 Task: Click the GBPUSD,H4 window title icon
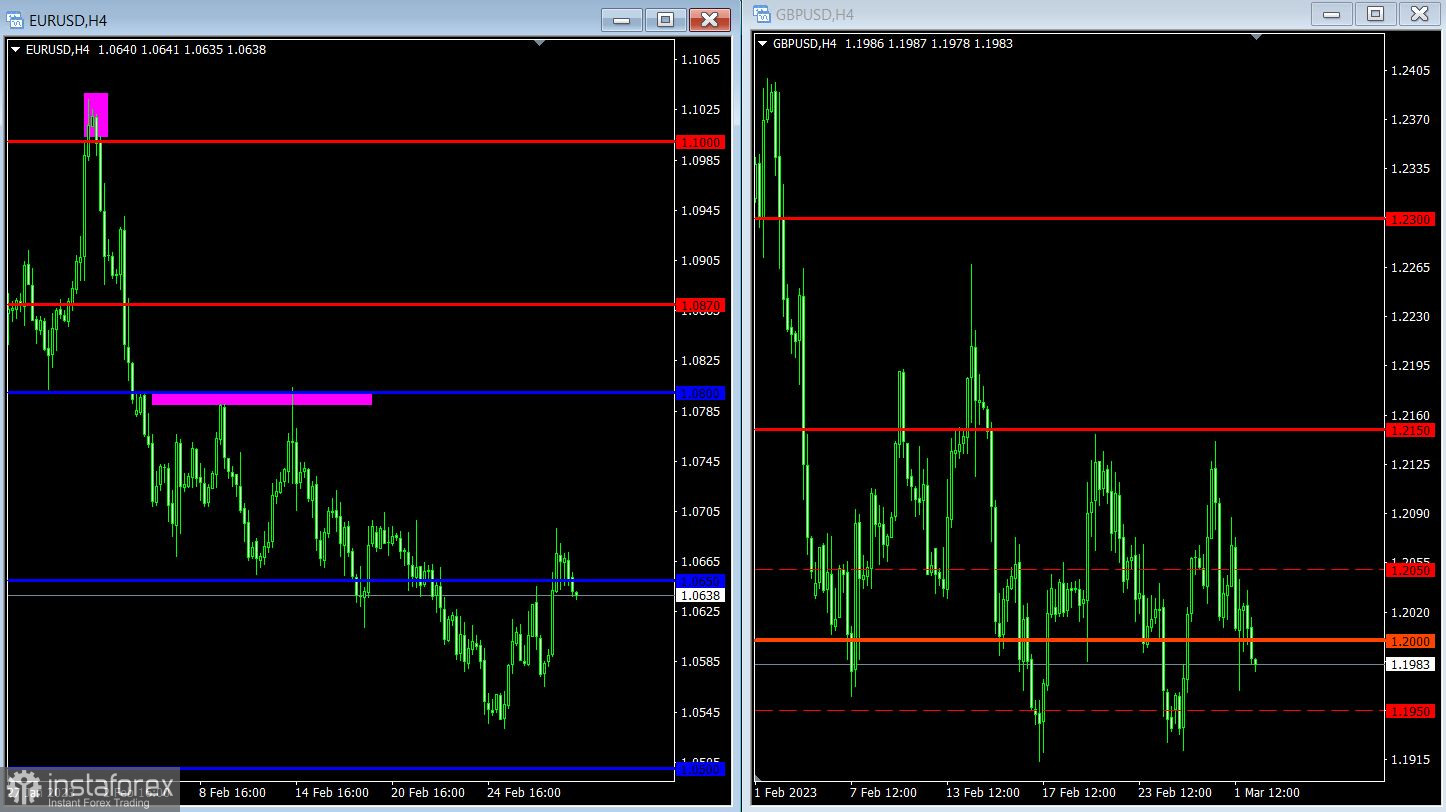point(763,14)
